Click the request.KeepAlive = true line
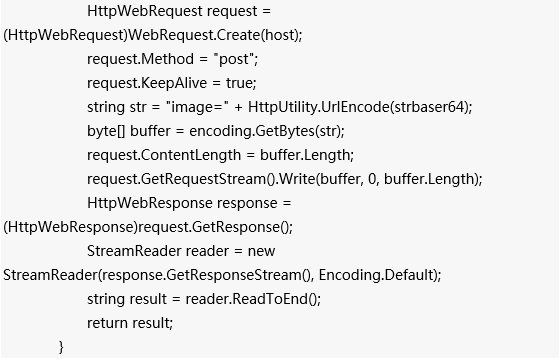The width and height of the screenshot is (560, 363). click(x=172, y=83)
